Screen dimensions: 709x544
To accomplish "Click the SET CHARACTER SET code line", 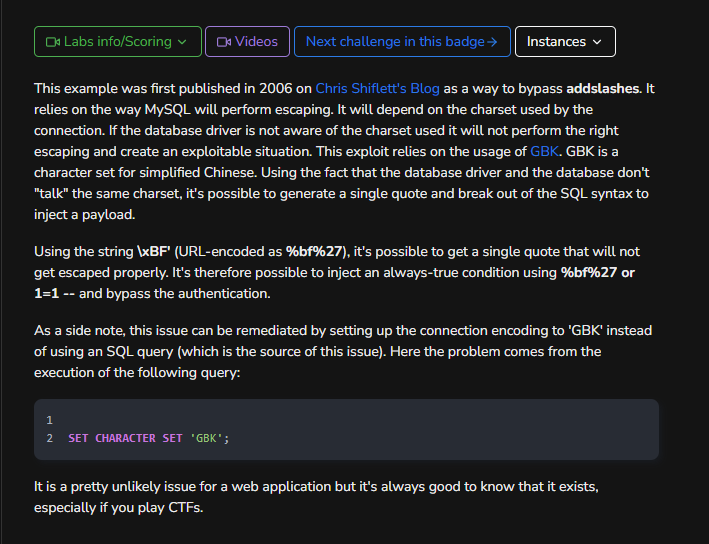I will [149, 438].
